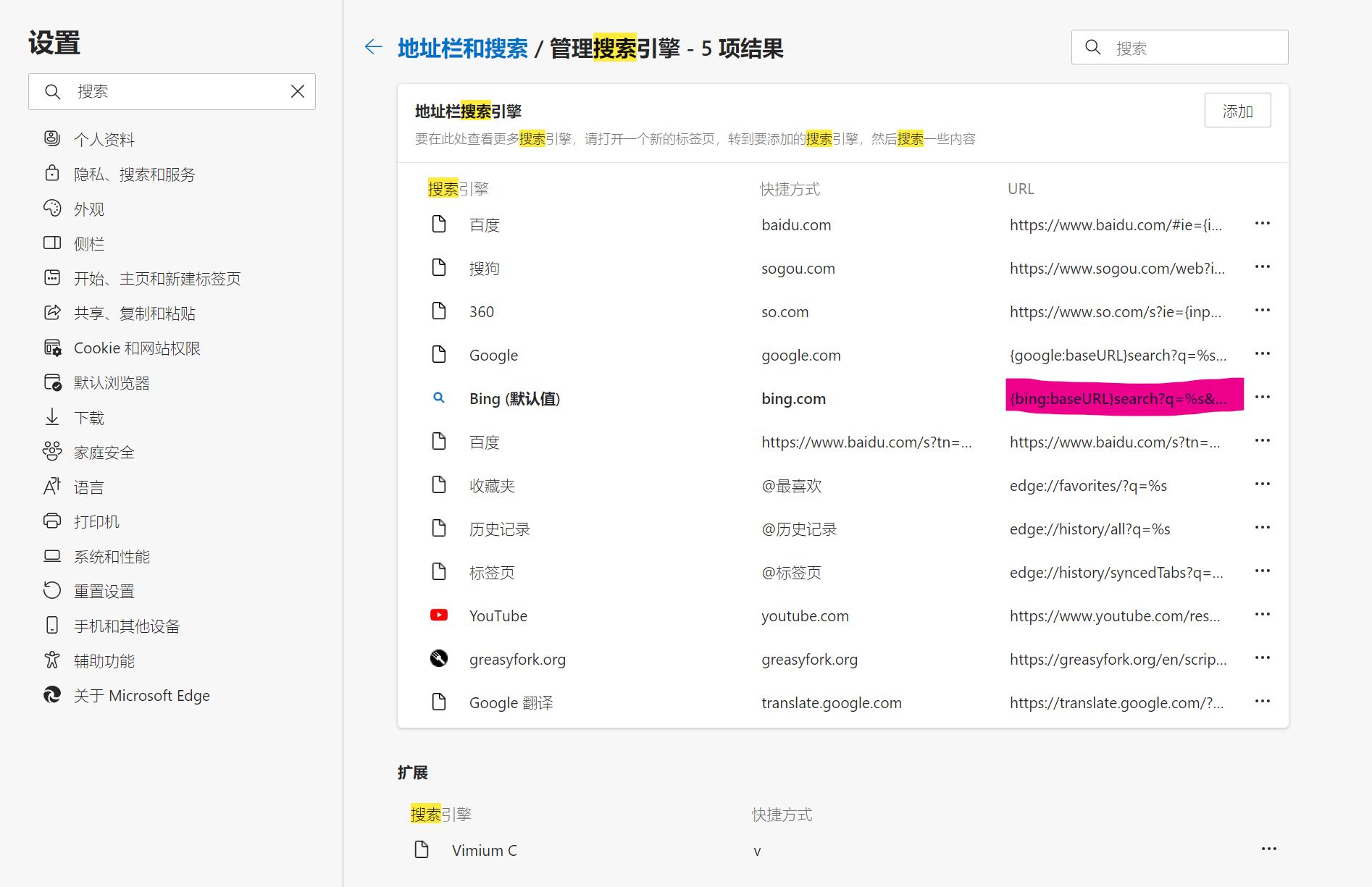Select the sogou.com shortcut text
Viewport: 1372px width, 887px height.
tap(798, 269)
